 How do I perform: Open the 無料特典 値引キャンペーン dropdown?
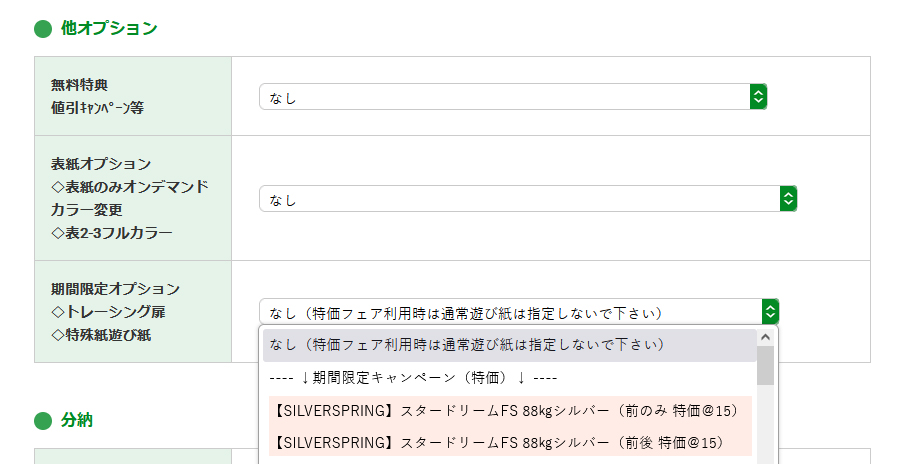click(x=503, y=97)
